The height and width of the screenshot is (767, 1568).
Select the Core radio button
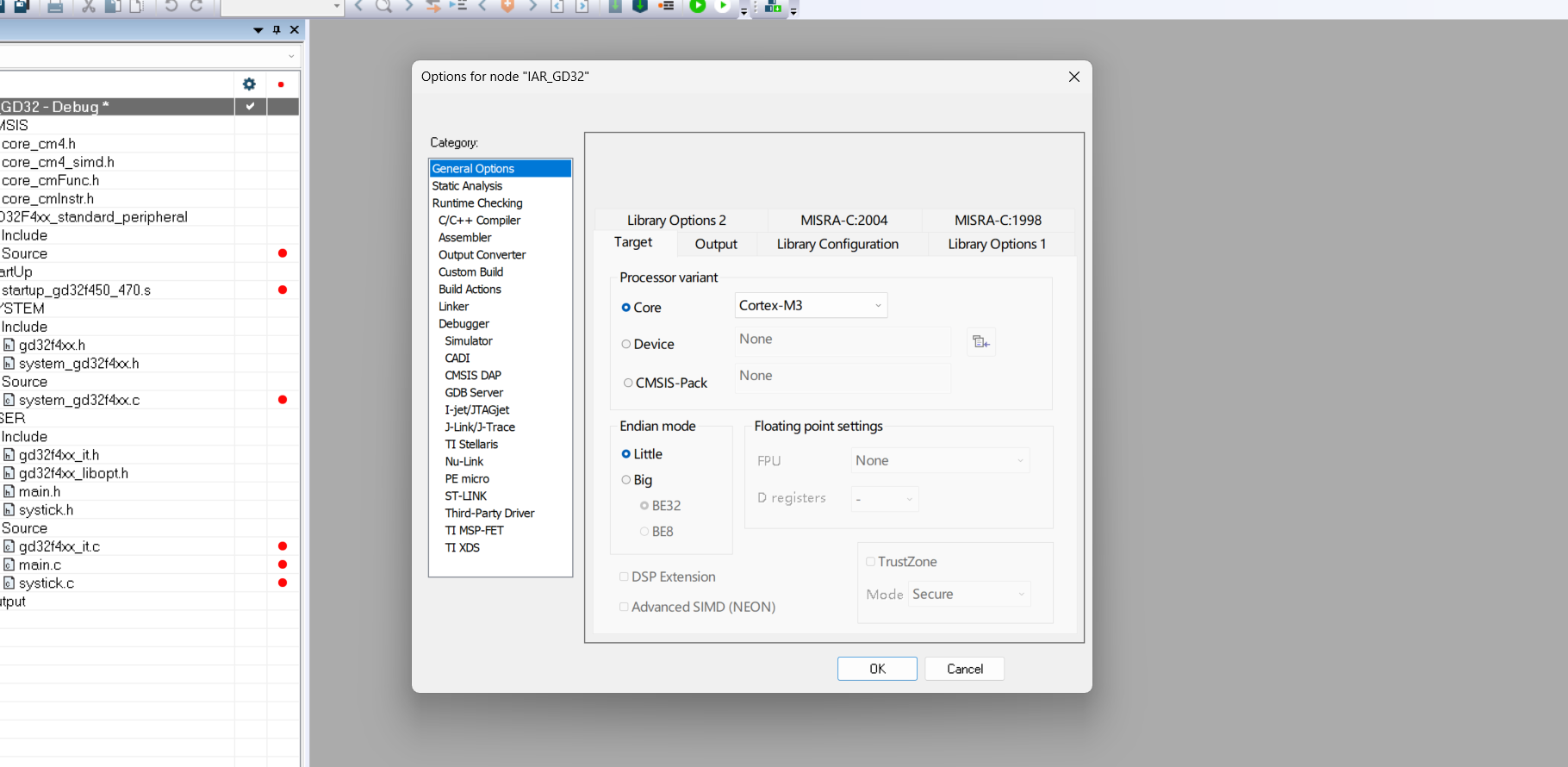(626, 308)
